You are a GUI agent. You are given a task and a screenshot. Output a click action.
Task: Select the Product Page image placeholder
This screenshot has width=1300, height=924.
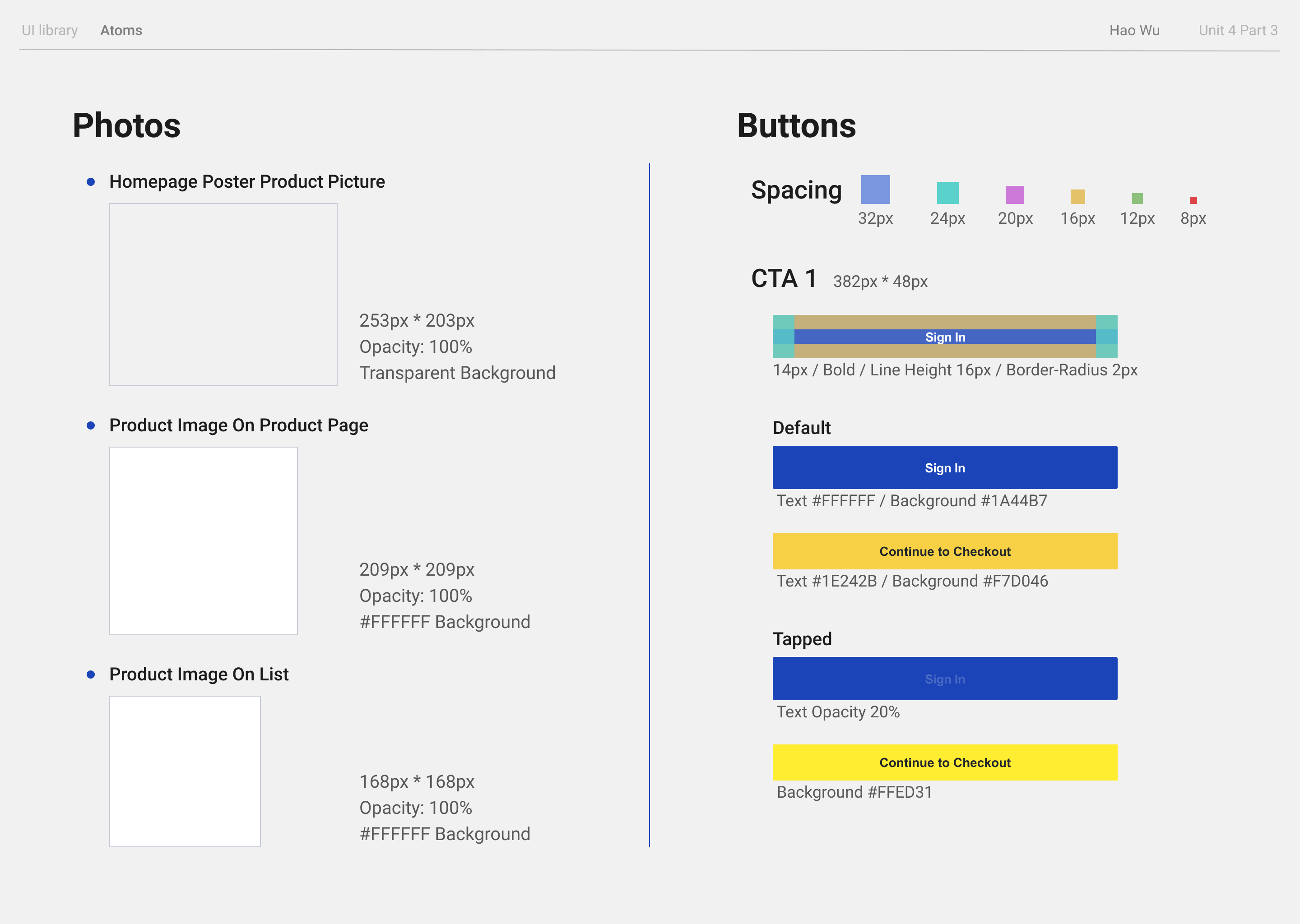point(203,541)
